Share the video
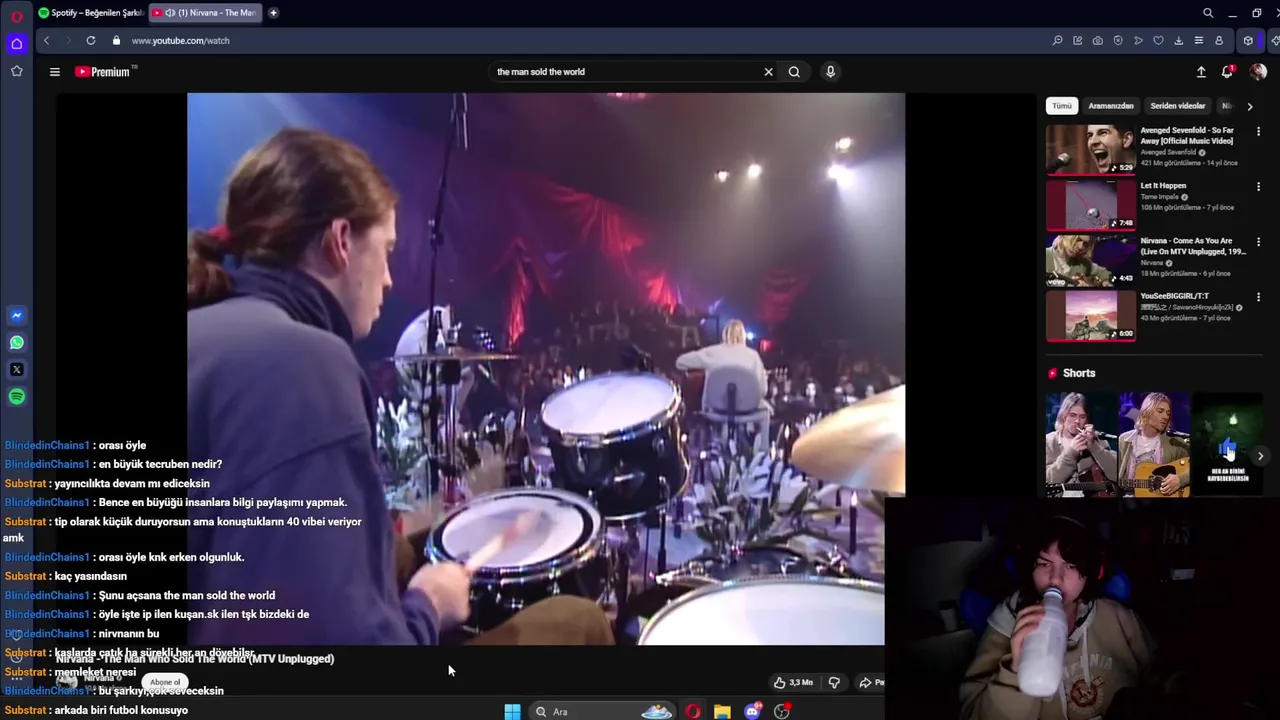The image size is (1280, 720). [x=871, y=683]
